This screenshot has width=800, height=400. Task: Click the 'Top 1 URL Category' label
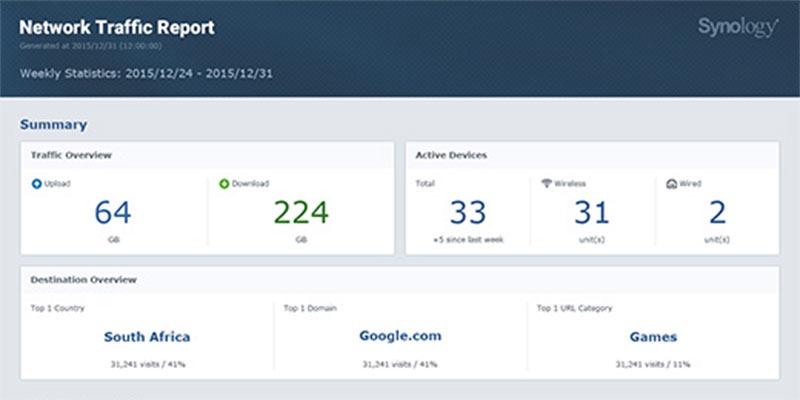click(574, 308)
